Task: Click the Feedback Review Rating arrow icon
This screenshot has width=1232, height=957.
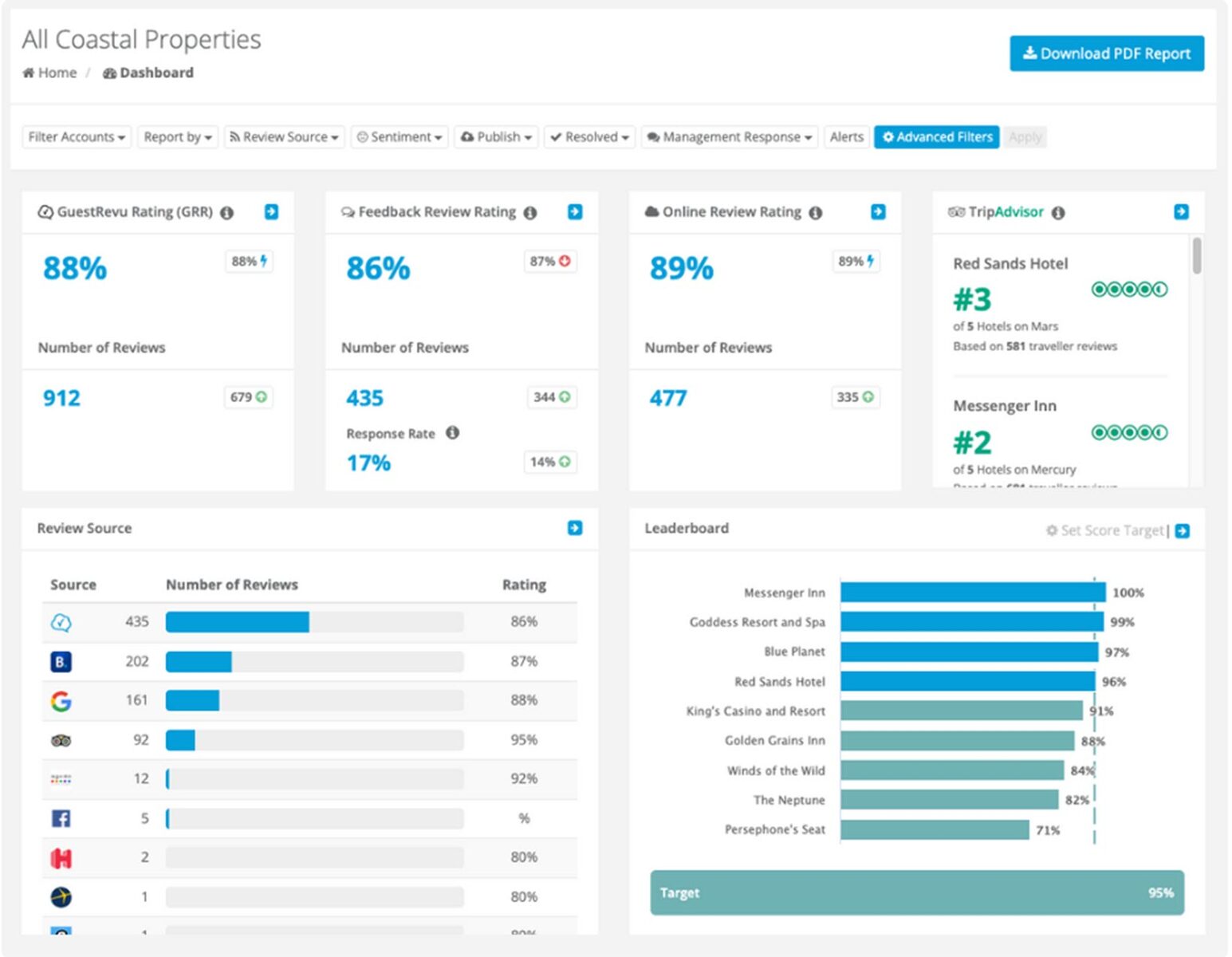Action: tap(575, 212)
